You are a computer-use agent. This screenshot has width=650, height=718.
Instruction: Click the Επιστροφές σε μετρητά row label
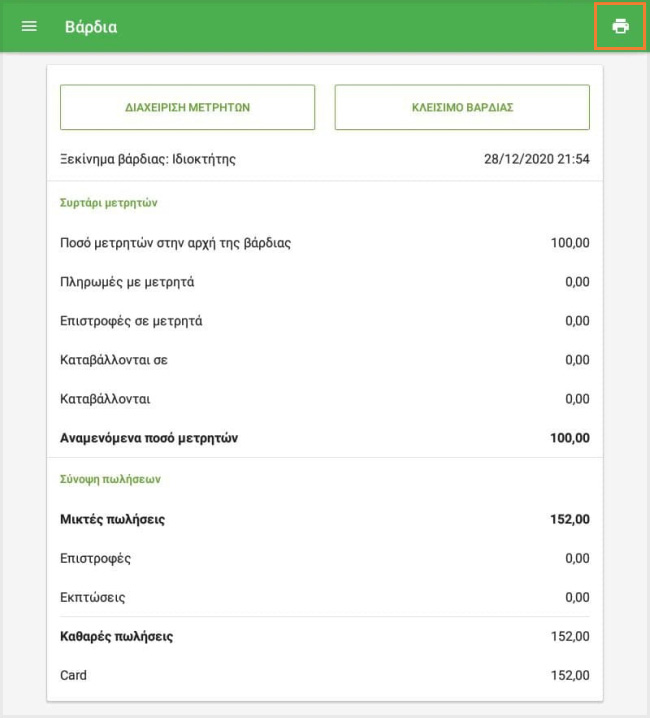click(x=131, y=321)
